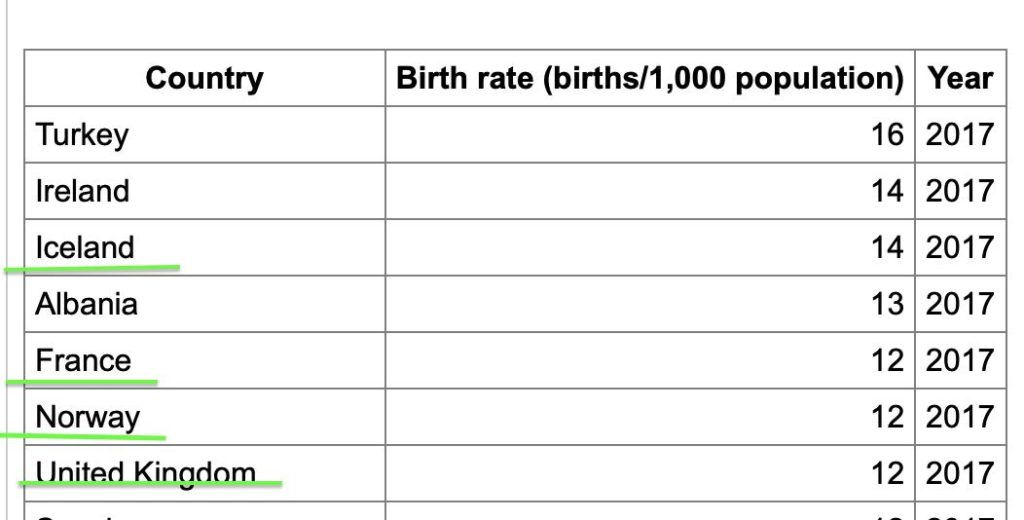Click the Year column header
Screen dimensions: 1024x520
tap(961, 78)
